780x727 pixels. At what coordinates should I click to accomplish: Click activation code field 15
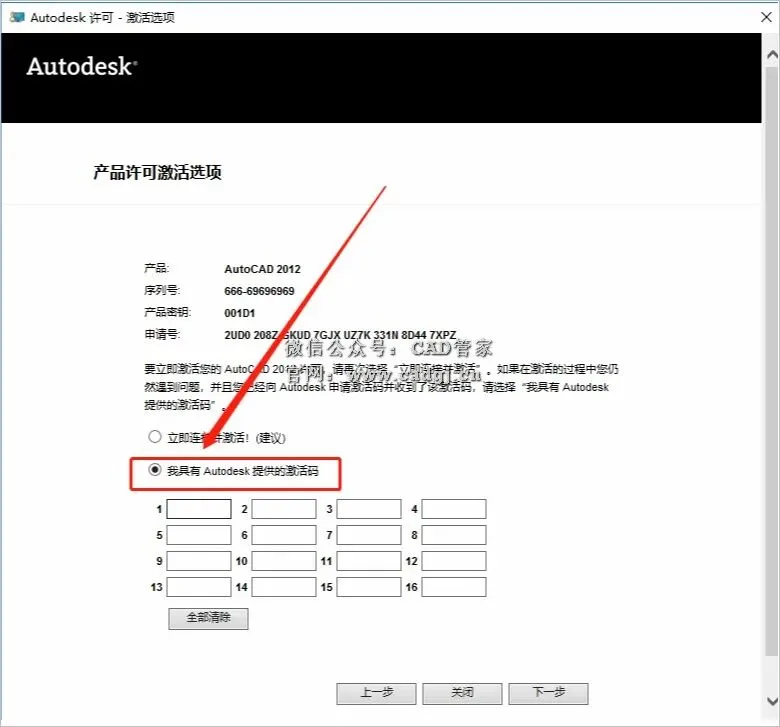tap(369, 587)
